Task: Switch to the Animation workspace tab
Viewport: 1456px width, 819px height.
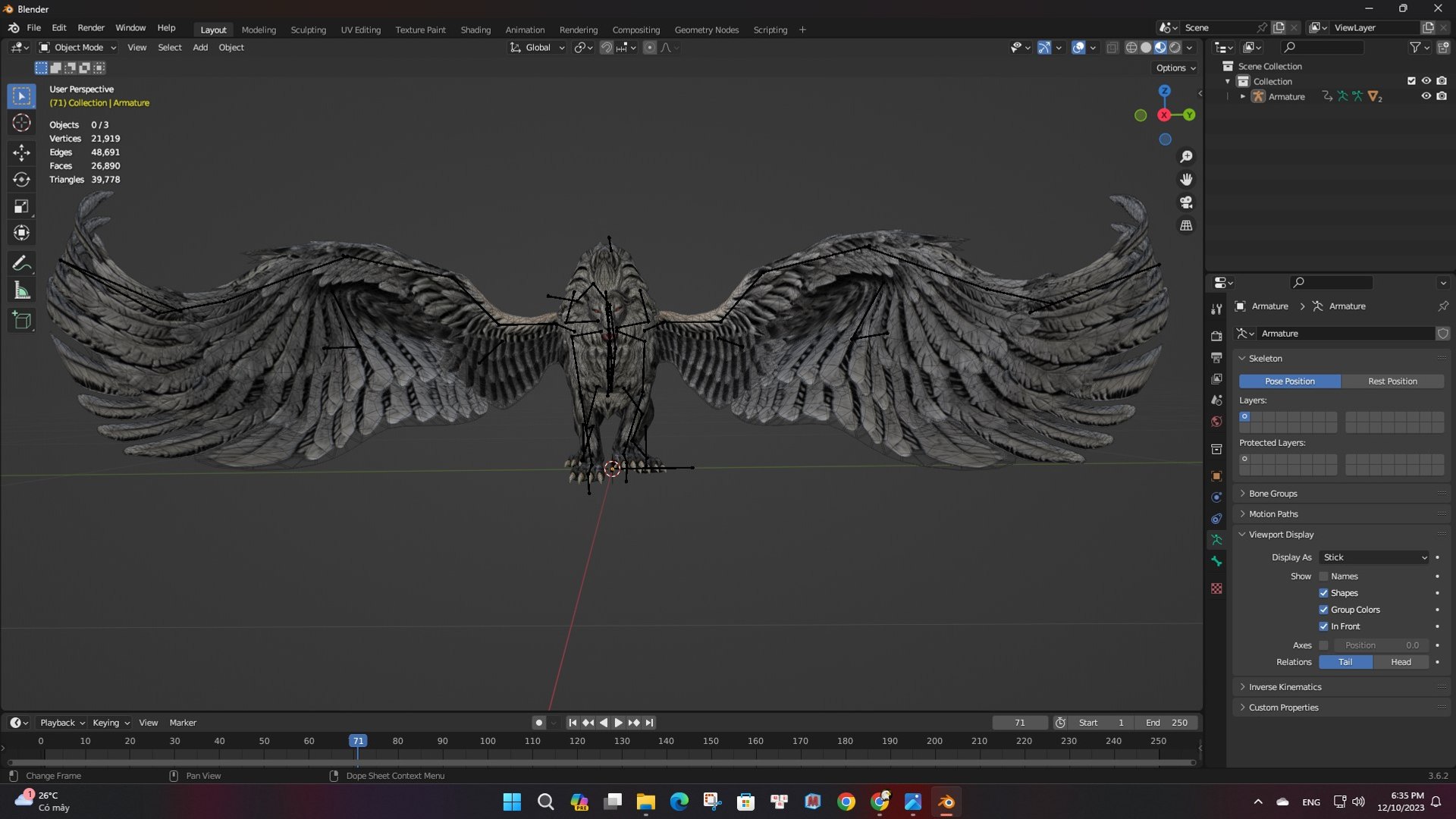Action: click(525, 30)
